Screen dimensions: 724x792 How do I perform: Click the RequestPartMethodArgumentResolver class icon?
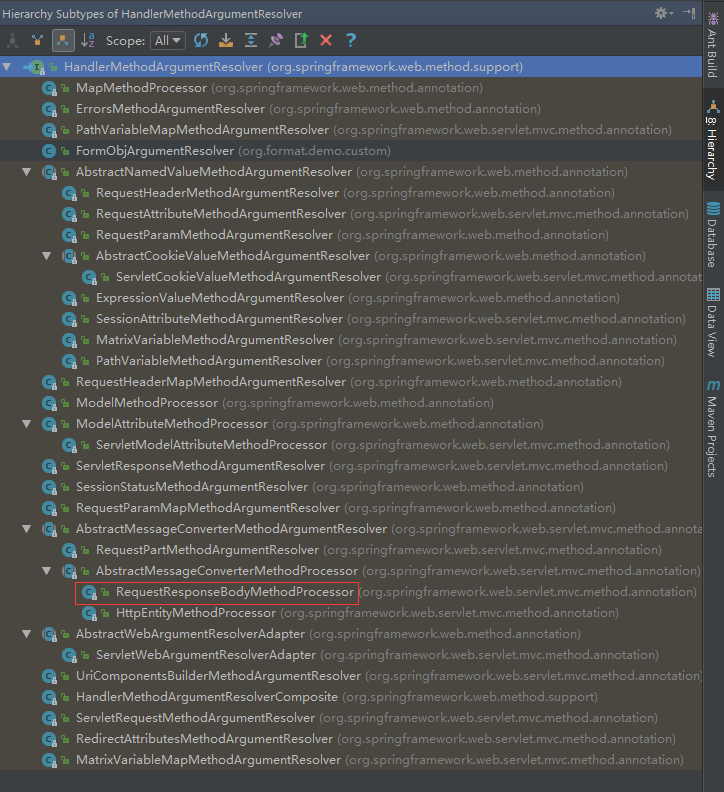pos(69,550)
